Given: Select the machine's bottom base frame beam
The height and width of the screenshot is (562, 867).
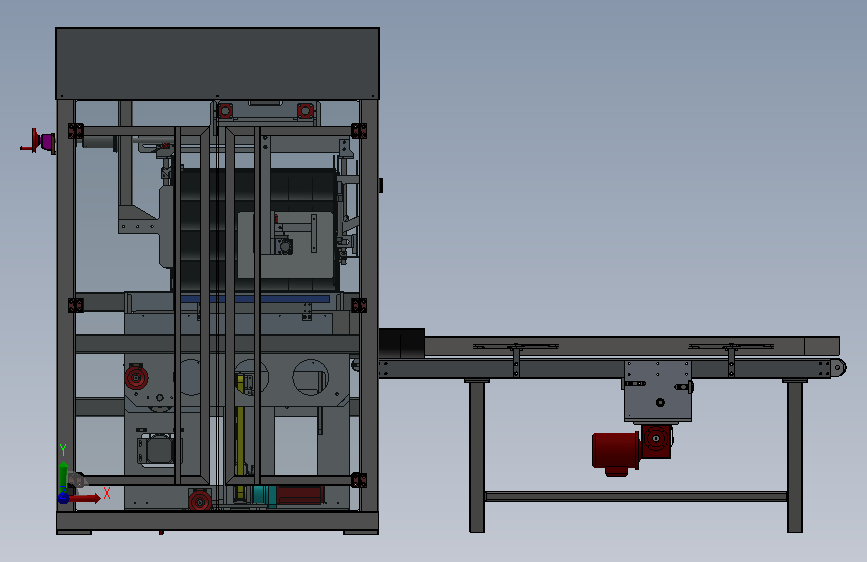Looking at the screenshot, I should 217,521.
